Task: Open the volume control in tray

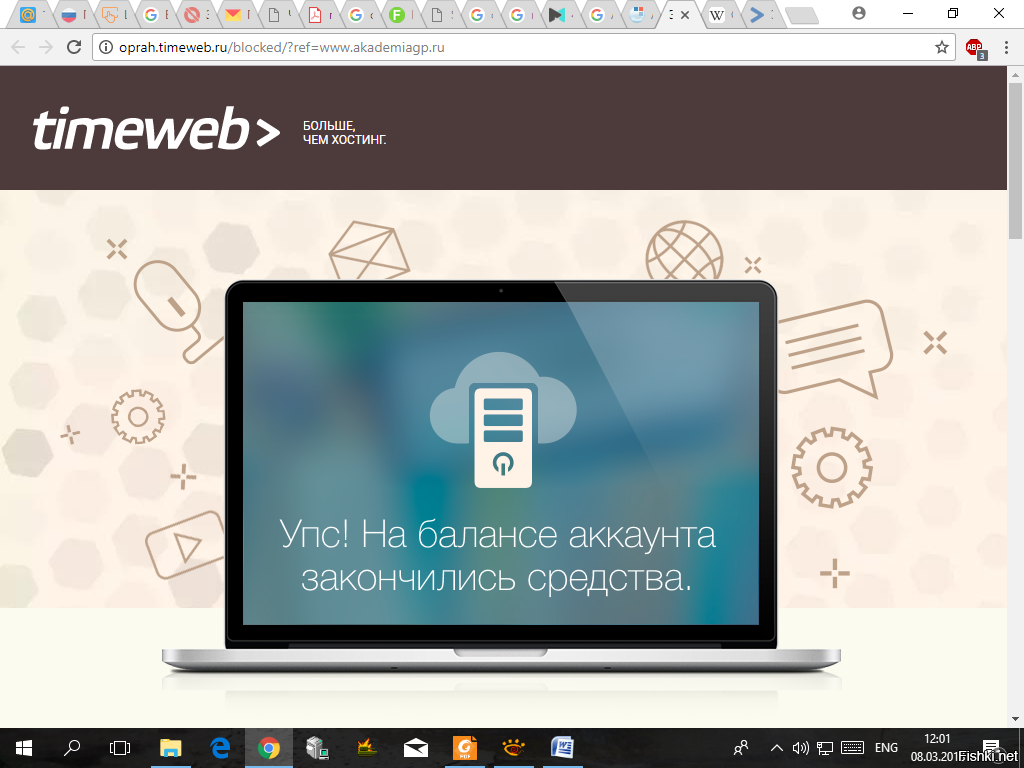Action: (x=800, y=748)
